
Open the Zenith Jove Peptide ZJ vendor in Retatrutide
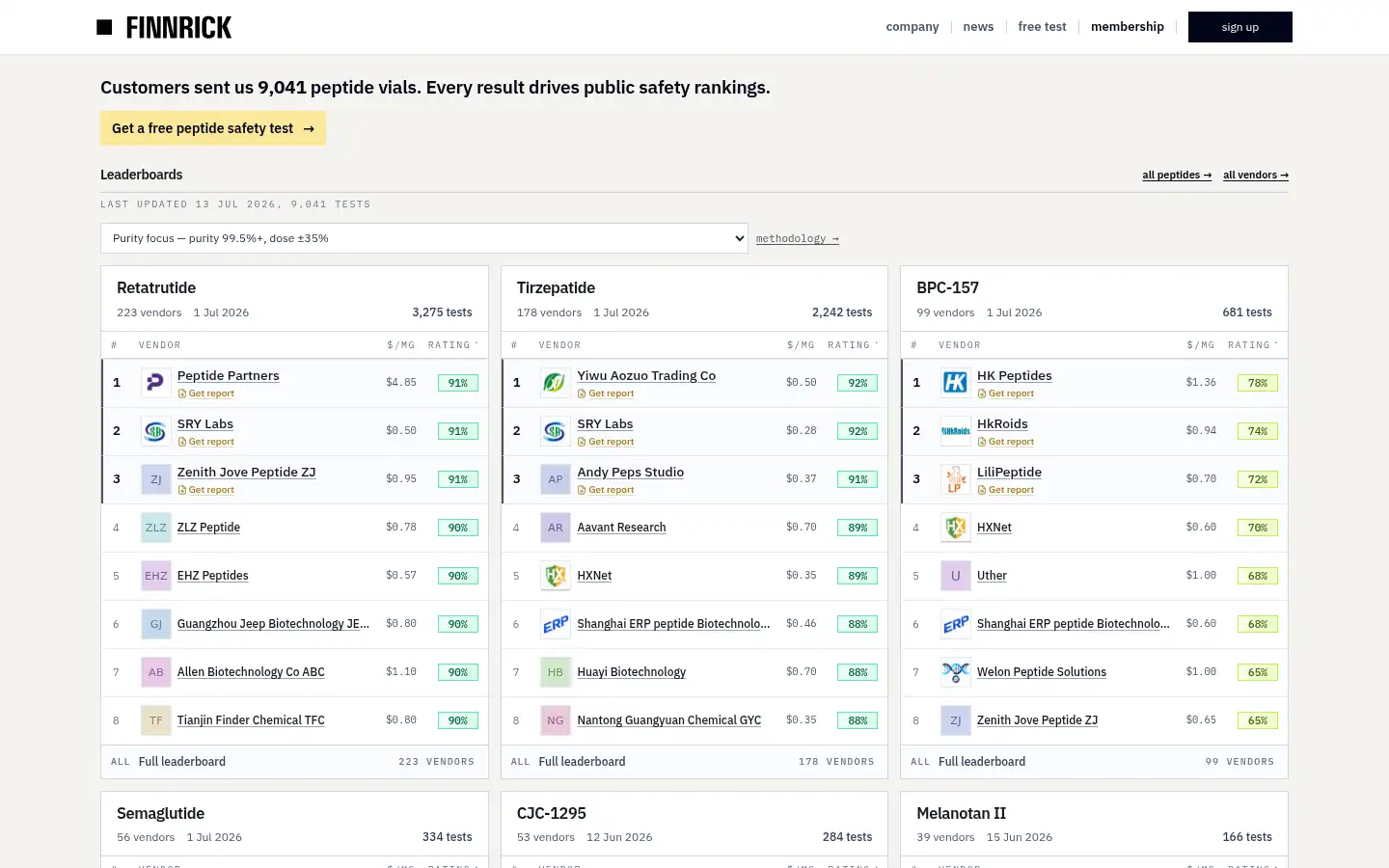247,473
